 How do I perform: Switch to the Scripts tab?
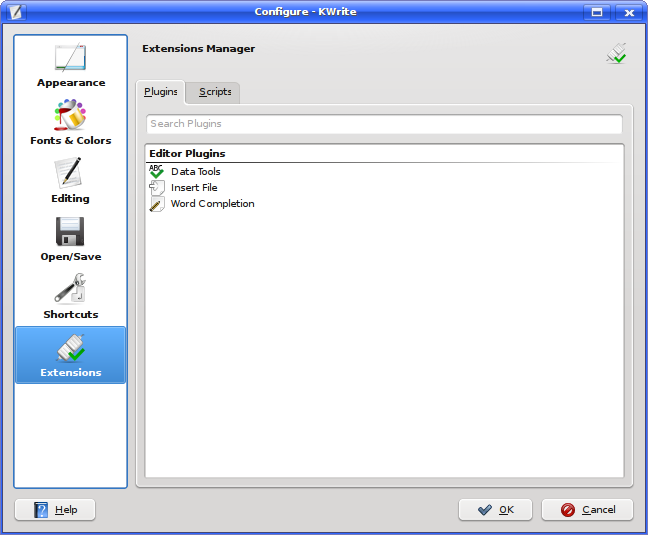pos(215,92)
